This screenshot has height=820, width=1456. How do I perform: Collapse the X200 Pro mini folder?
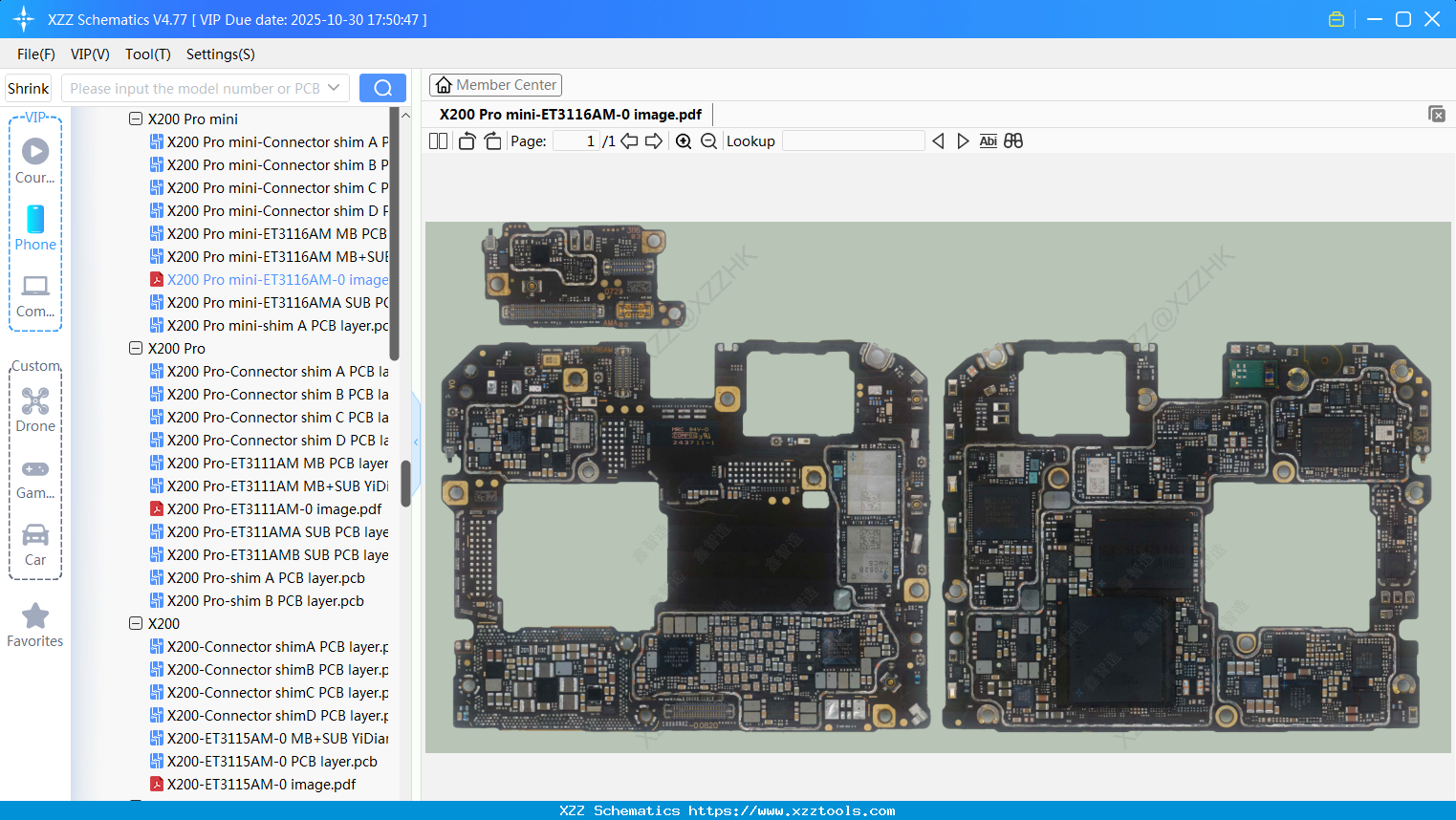136,119
